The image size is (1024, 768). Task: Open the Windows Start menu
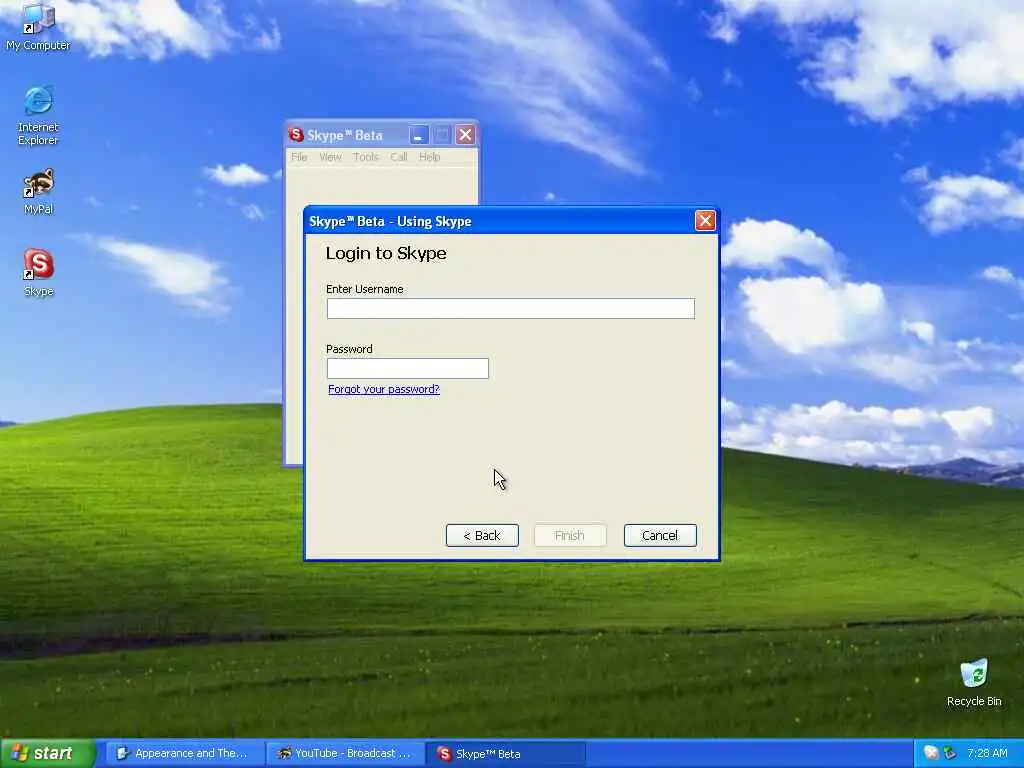pyautogui.click(x=48, y=753)
